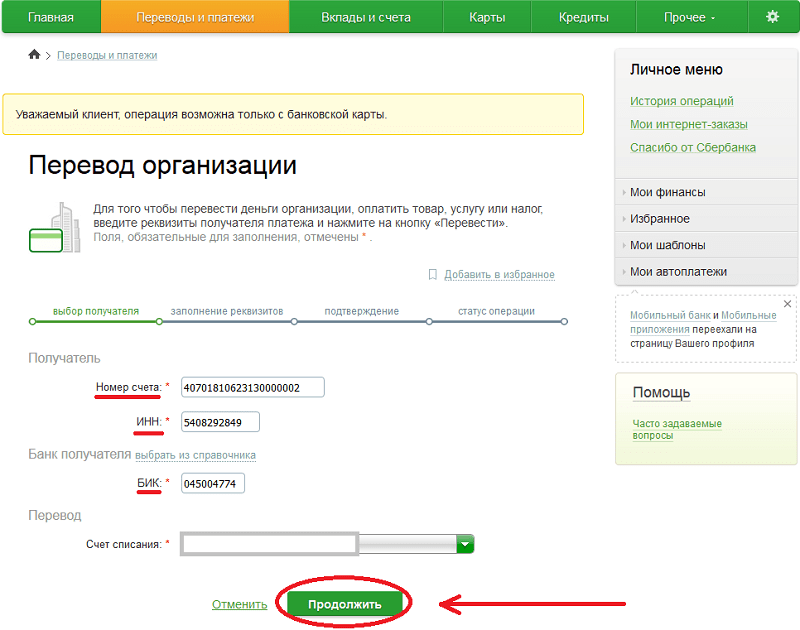Click выбрать из справочника link
This screenshot has height=630, width=800.
pos(195,455)
